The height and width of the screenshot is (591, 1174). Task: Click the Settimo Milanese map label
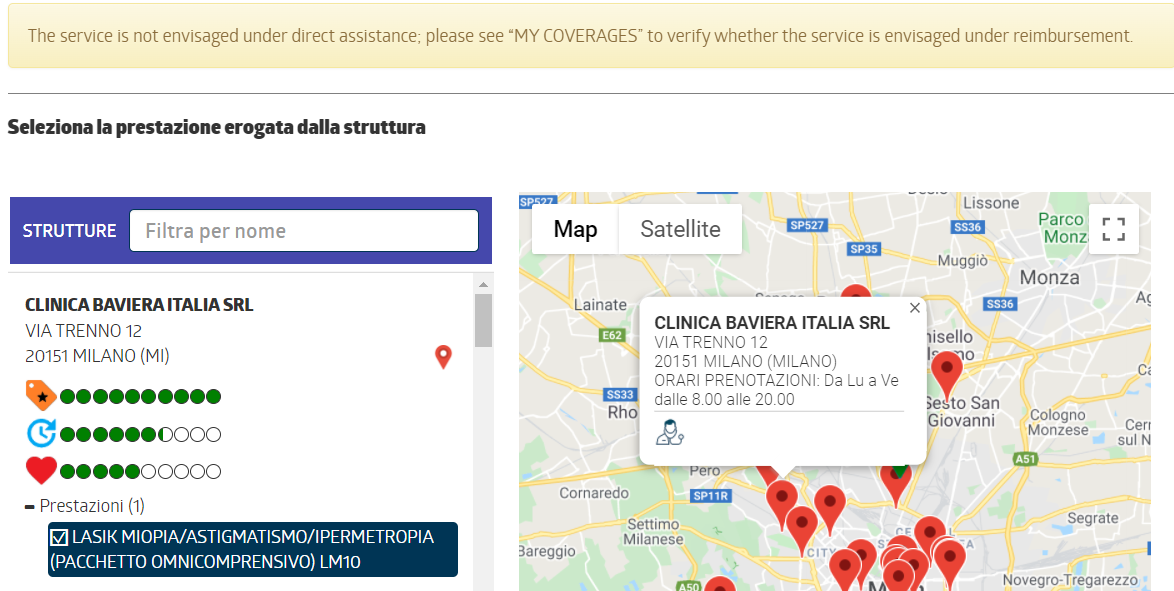pos(655,532)
